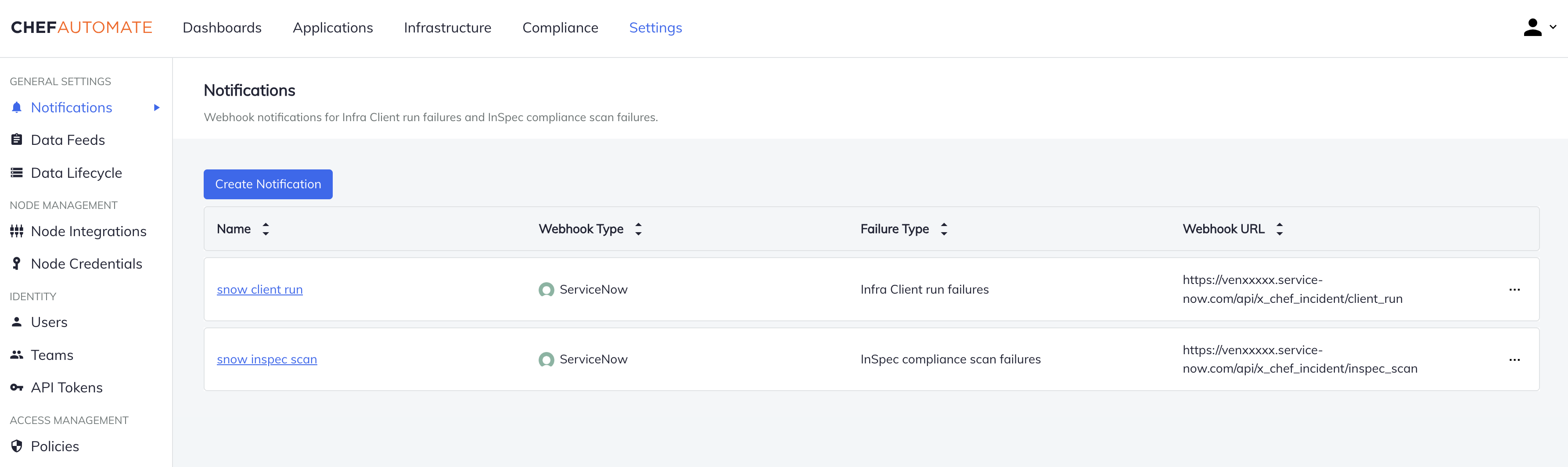The width and height of the screenshot is (1568, 467).
Task: Click the Chef Automate logo
Action: point(82,27)
